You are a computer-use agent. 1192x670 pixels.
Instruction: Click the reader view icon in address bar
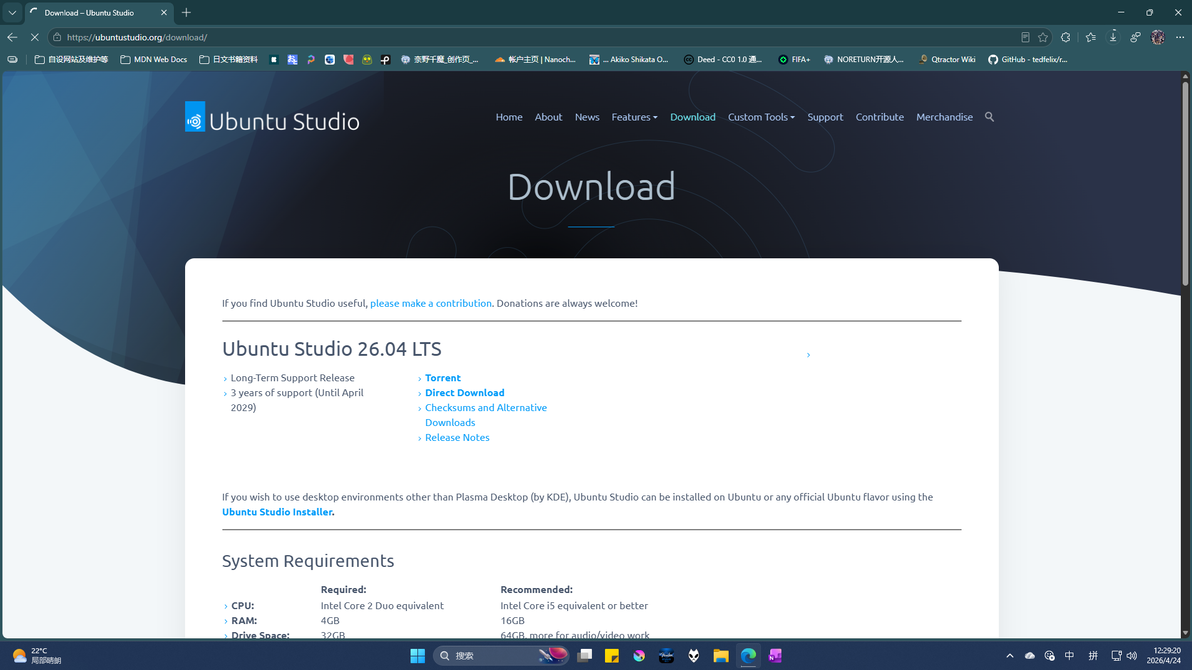[x=1025, y=37]
